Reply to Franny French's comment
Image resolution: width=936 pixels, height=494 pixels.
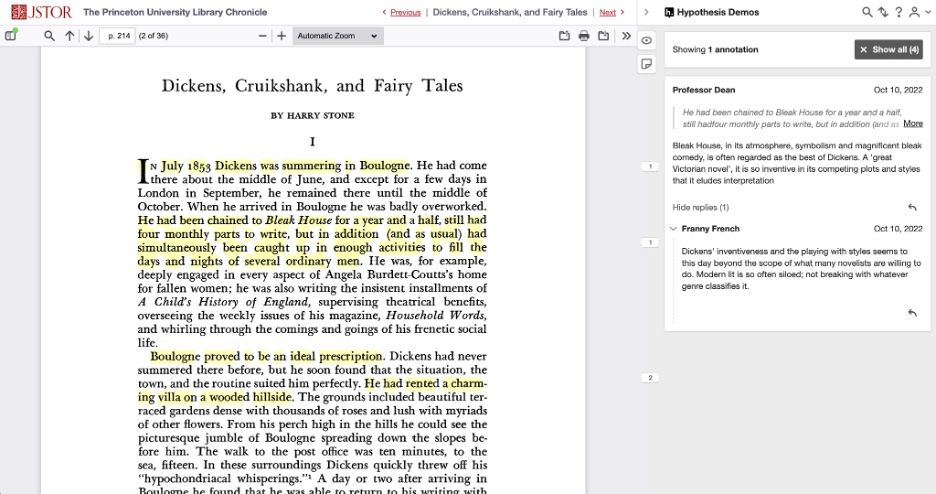[912, 313]
